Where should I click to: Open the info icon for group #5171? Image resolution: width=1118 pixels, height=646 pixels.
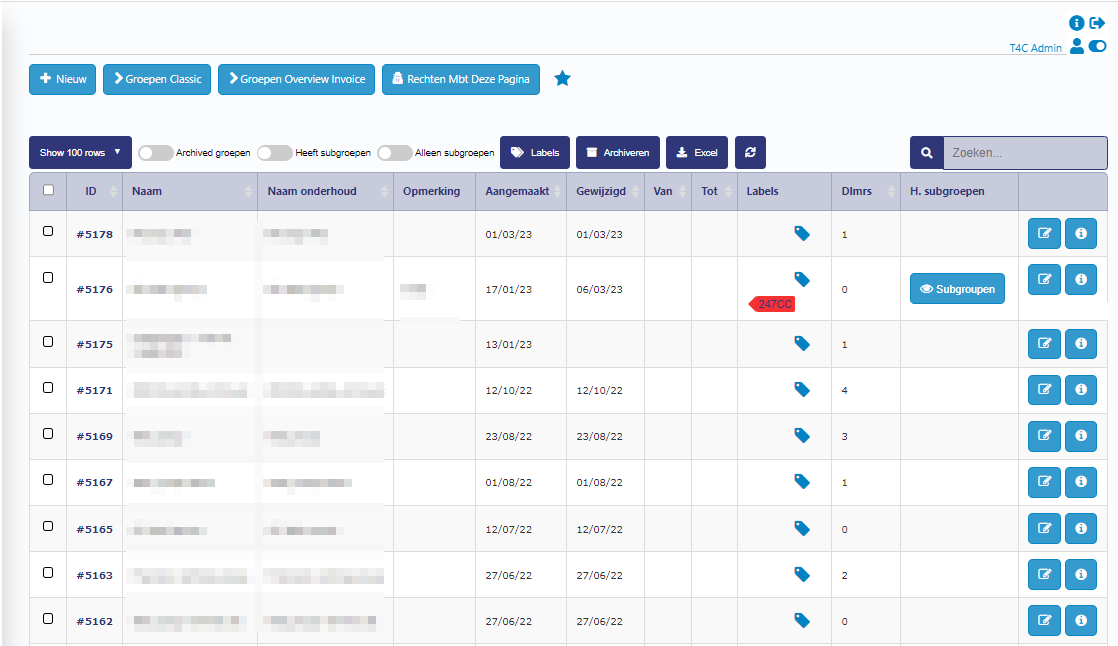(1080, 390)
